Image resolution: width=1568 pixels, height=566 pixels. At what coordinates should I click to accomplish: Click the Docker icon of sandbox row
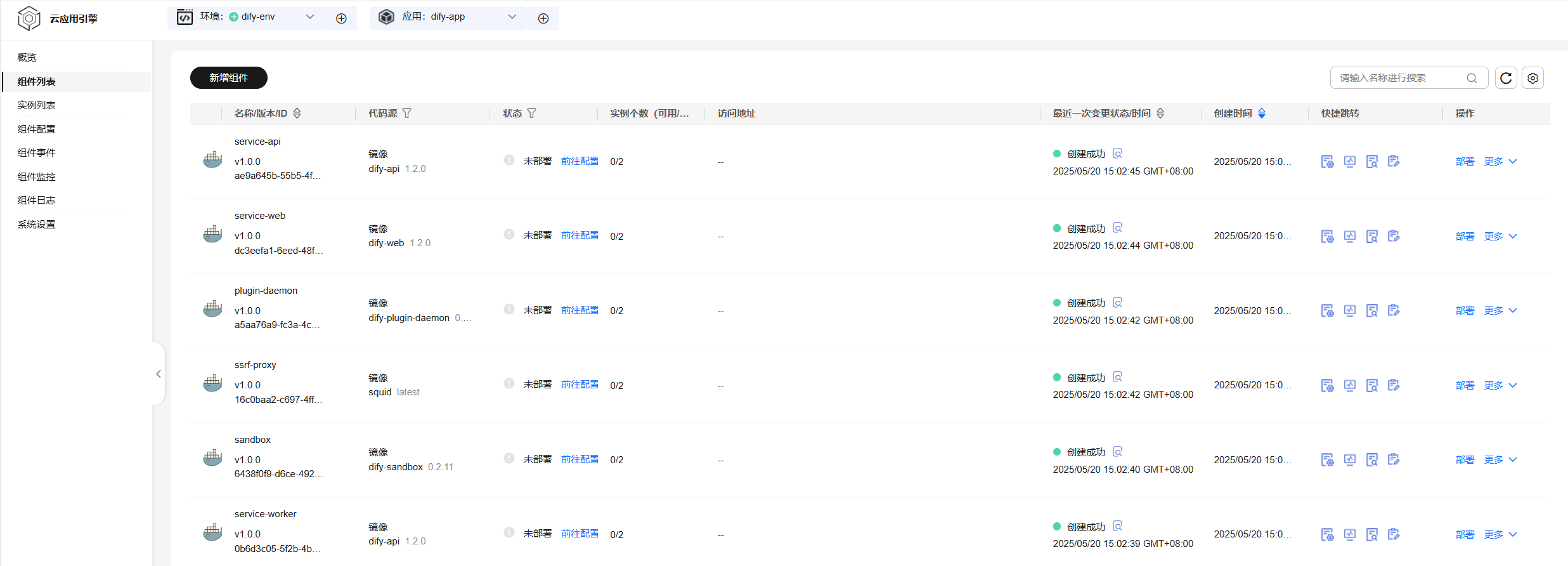pos(212,457)
